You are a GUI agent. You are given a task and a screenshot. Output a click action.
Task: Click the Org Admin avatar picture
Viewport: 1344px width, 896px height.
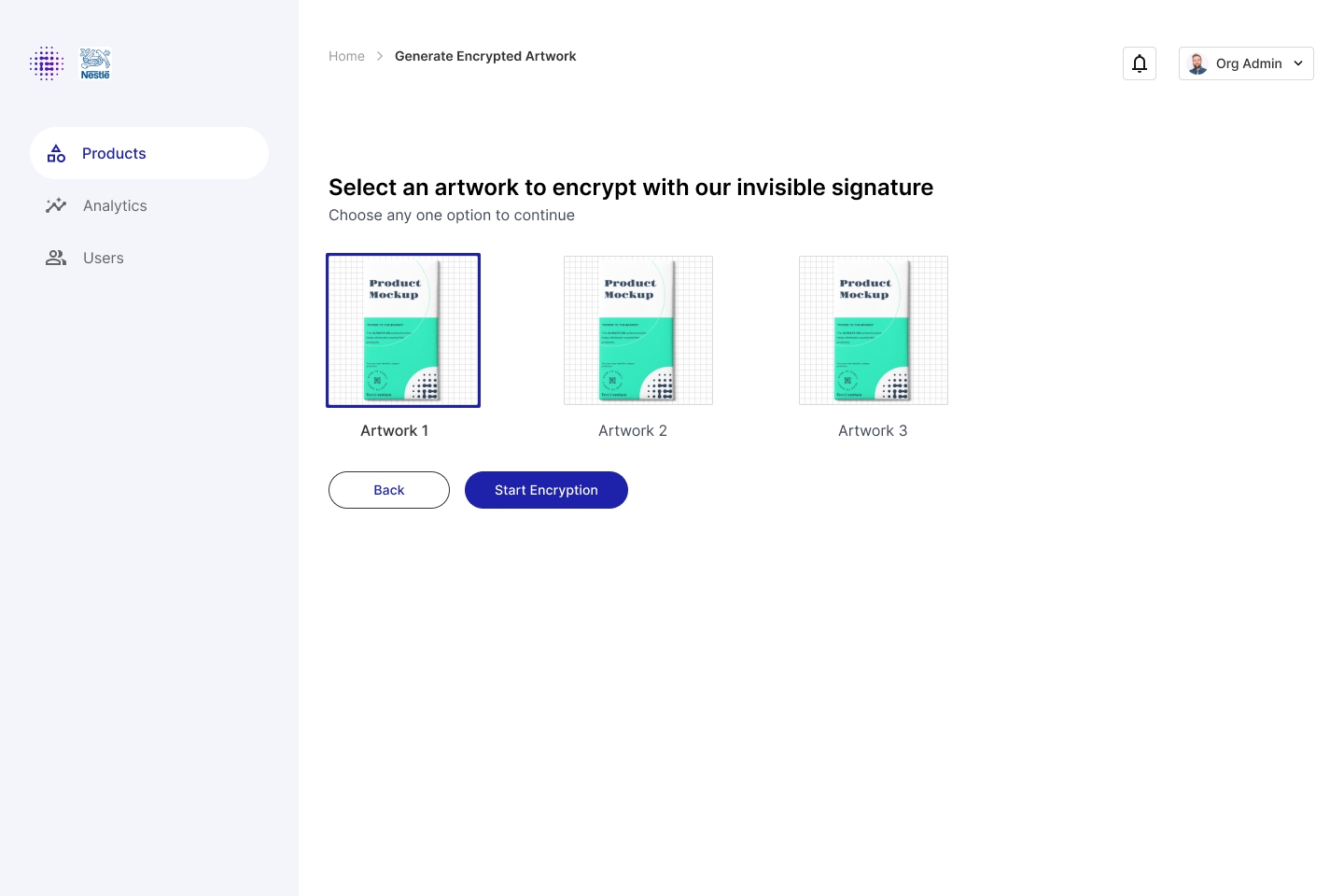pos(1197,63)
